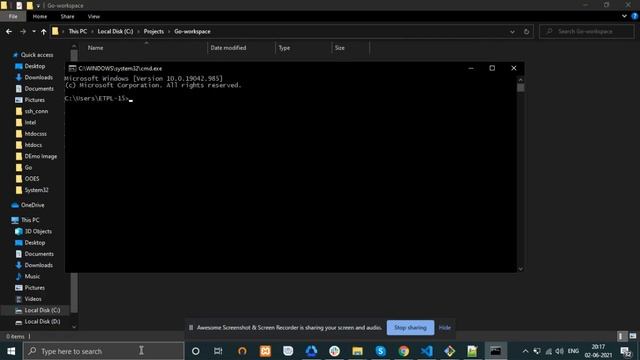The image size is (640, 360).
Task: Click Projects in the address breadcrumb
Action: (x=153, y=31)
